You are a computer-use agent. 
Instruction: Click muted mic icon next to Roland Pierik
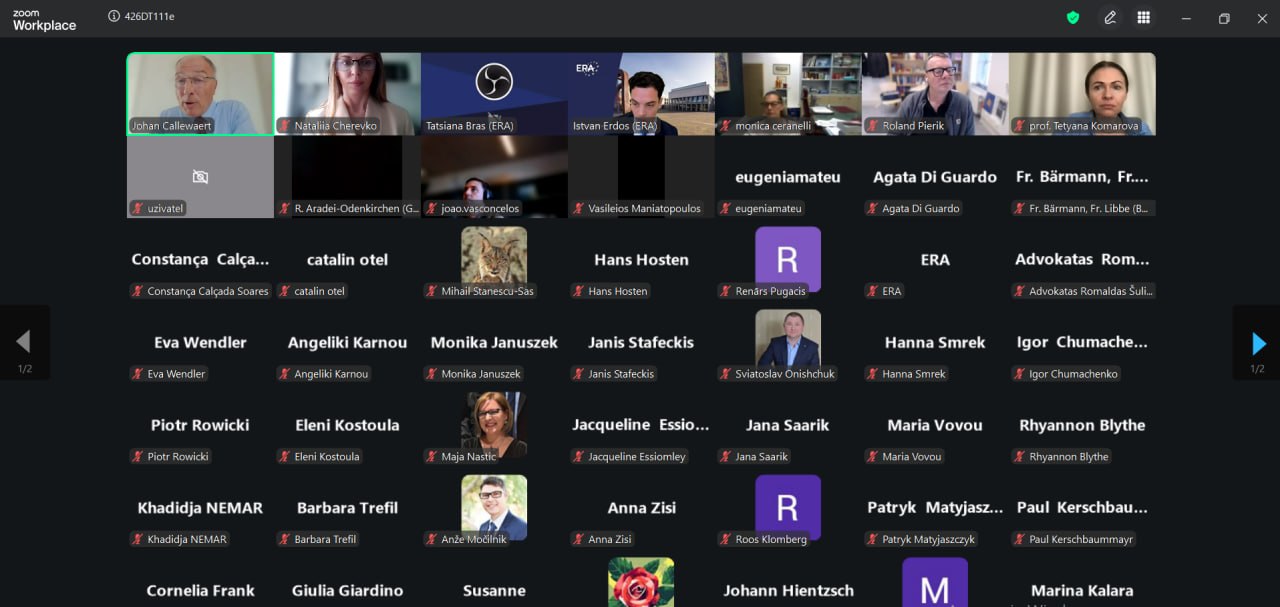871,126
